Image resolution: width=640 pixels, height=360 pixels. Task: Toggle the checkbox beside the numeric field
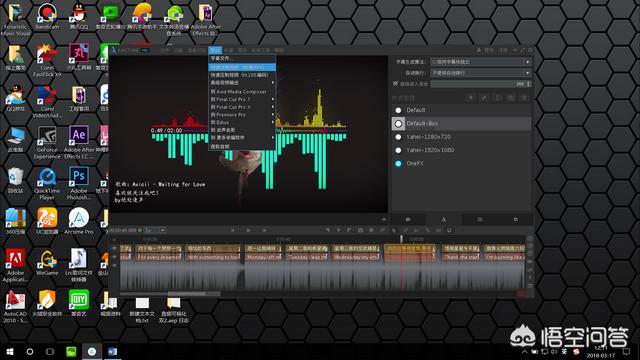pyautogui.click(x=395, y=84)
